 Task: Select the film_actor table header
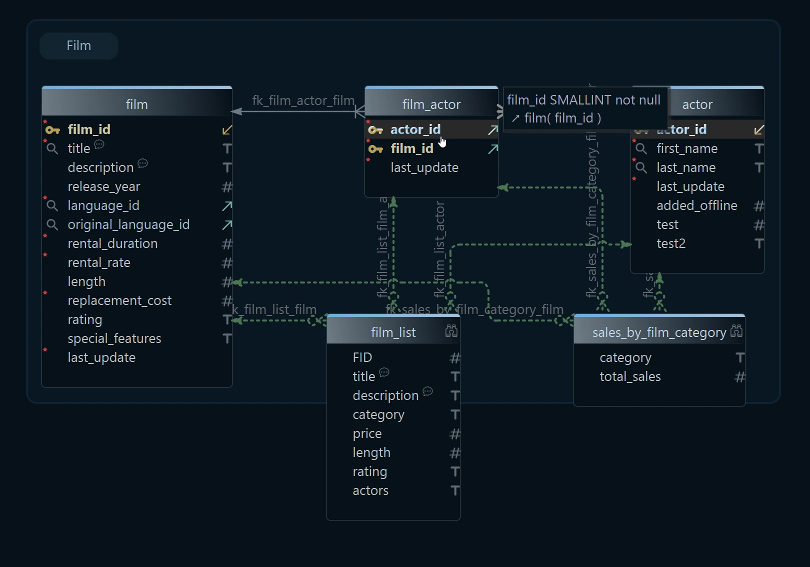tap(431, 102)
